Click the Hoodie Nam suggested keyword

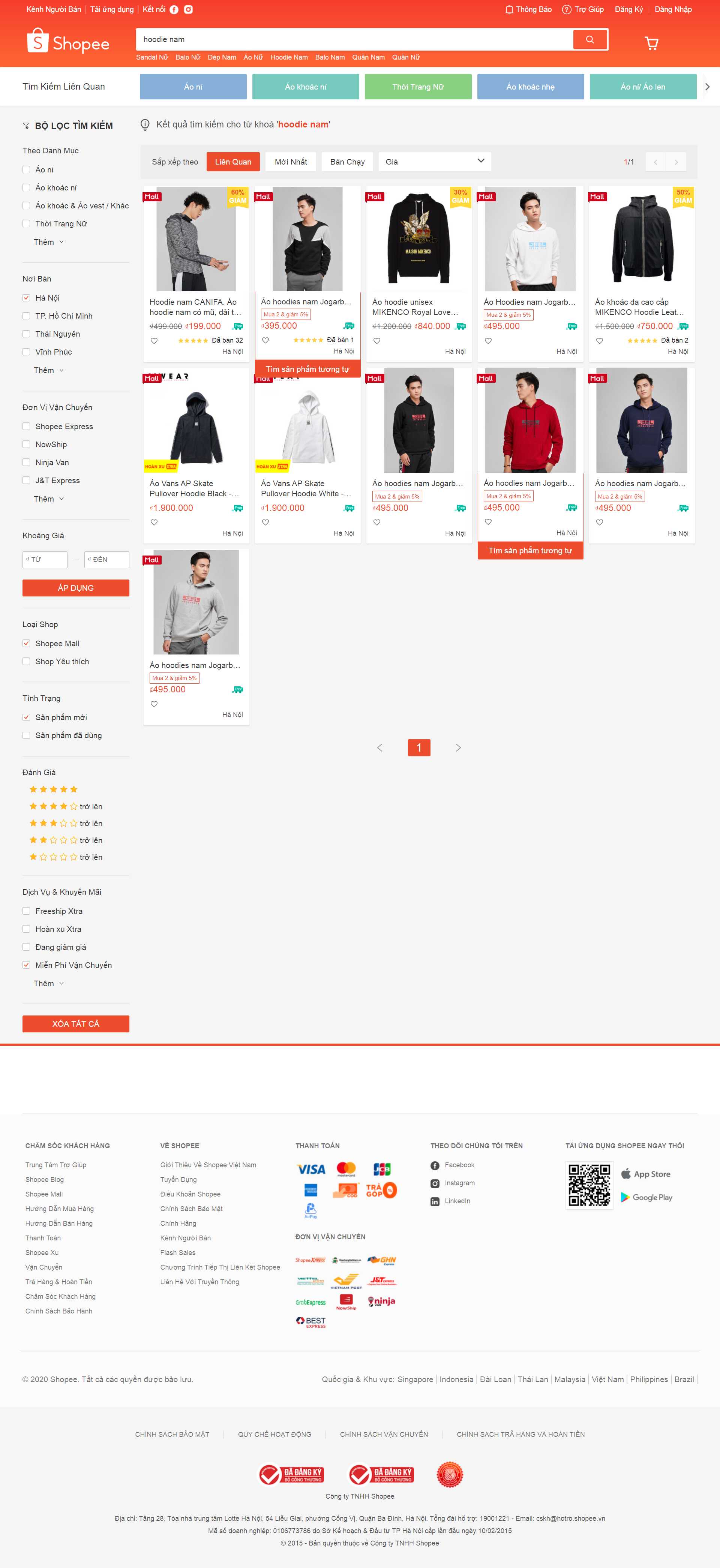click(289, 57)
